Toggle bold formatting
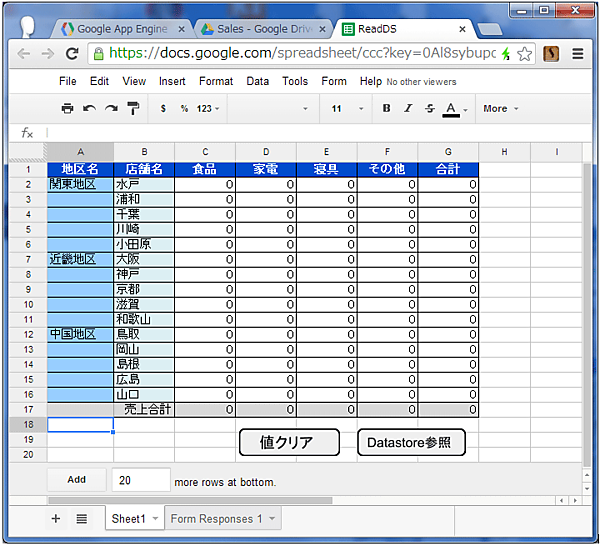Screen dimensions: 600x546 click(x=386, y=108)
